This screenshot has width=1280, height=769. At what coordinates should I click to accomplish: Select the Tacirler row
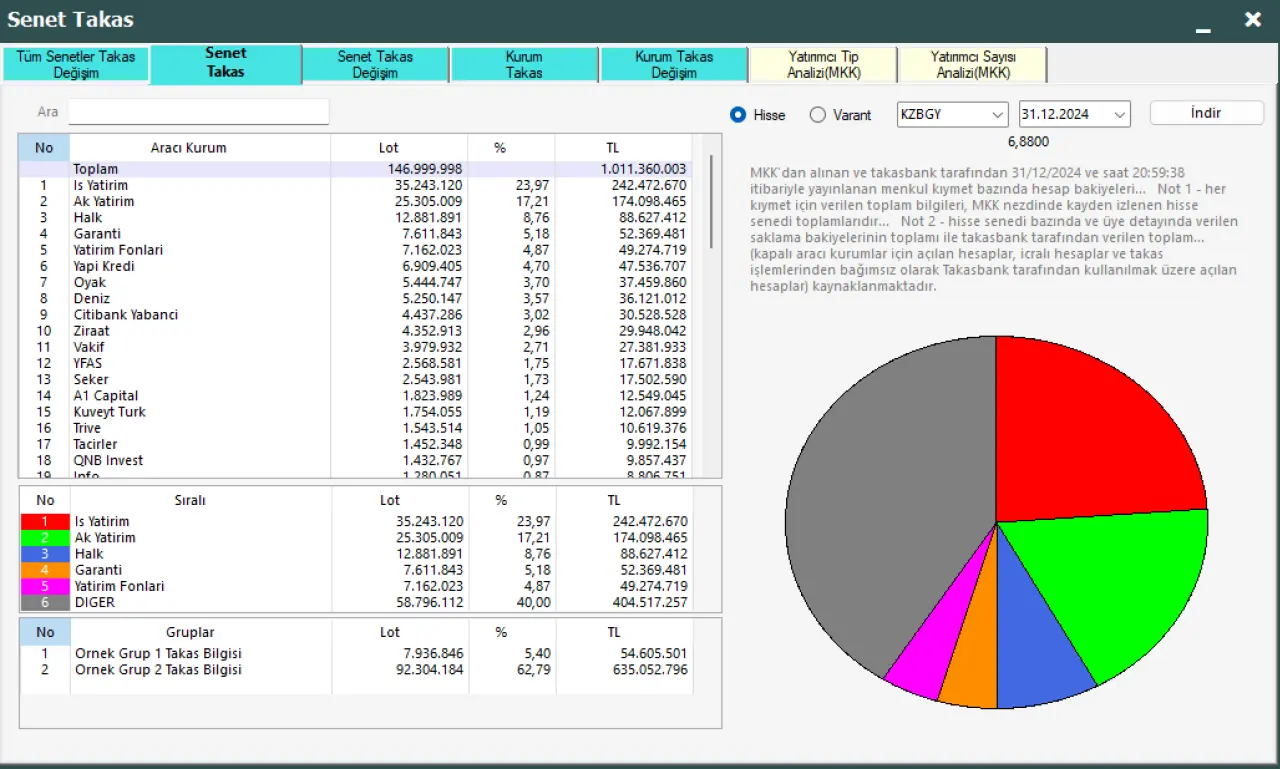pos(355,444)
